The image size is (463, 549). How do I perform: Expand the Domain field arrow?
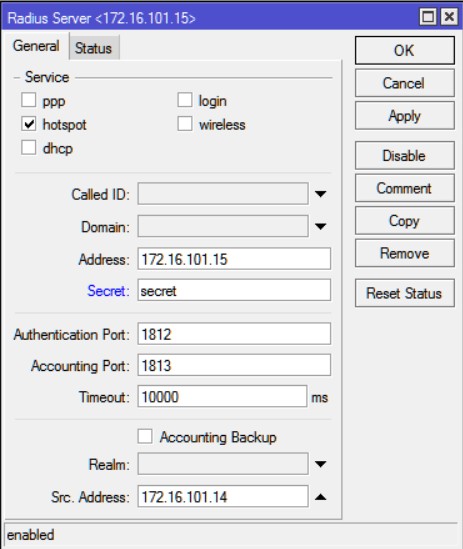pos(320,226)
